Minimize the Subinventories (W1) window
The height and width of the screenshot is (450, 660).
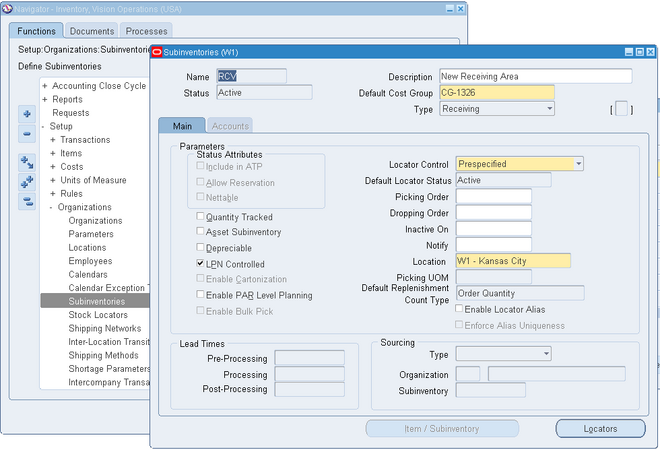coord(629,52)
